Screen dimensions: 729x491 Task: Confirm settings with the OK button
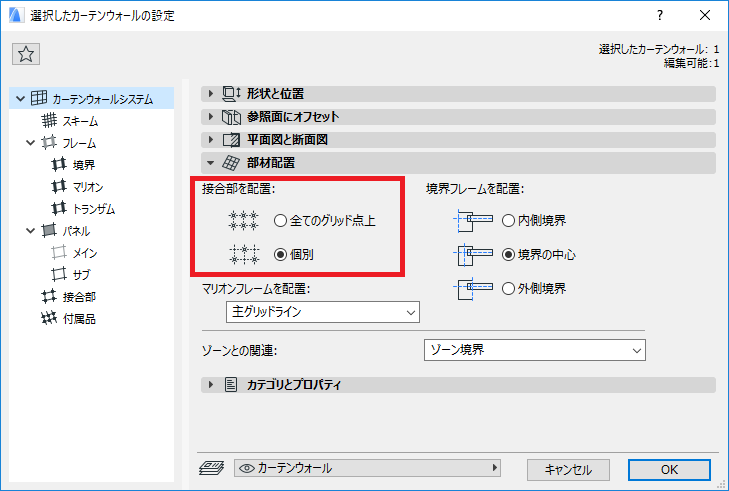click(x=669, y=470)
